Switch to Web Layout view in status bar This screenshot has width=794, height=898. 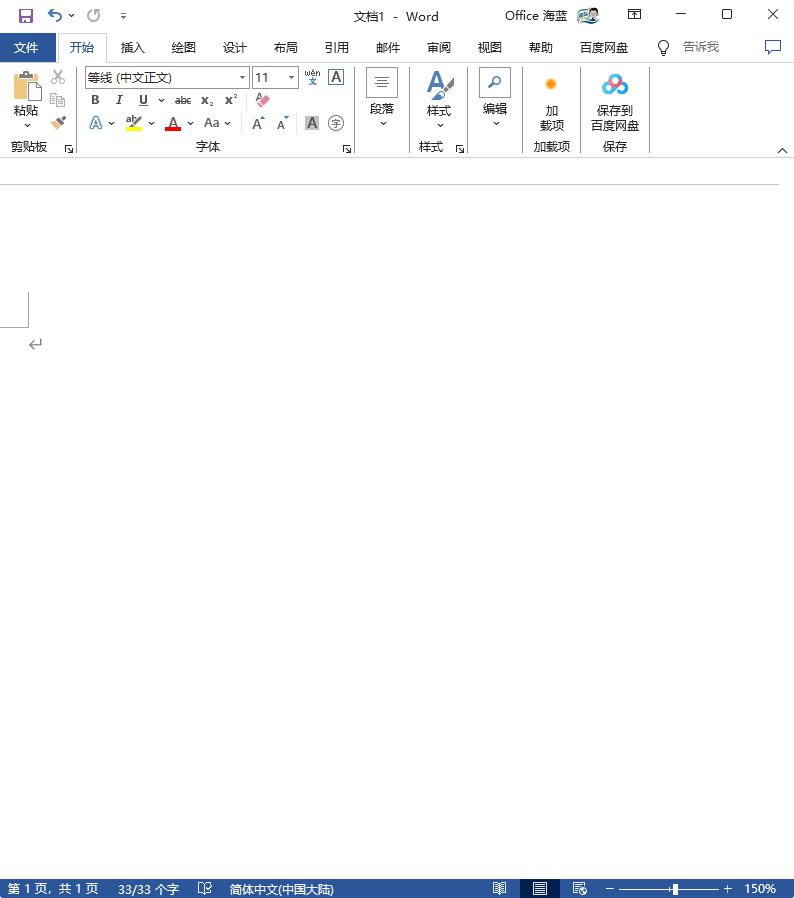(579, 888)
